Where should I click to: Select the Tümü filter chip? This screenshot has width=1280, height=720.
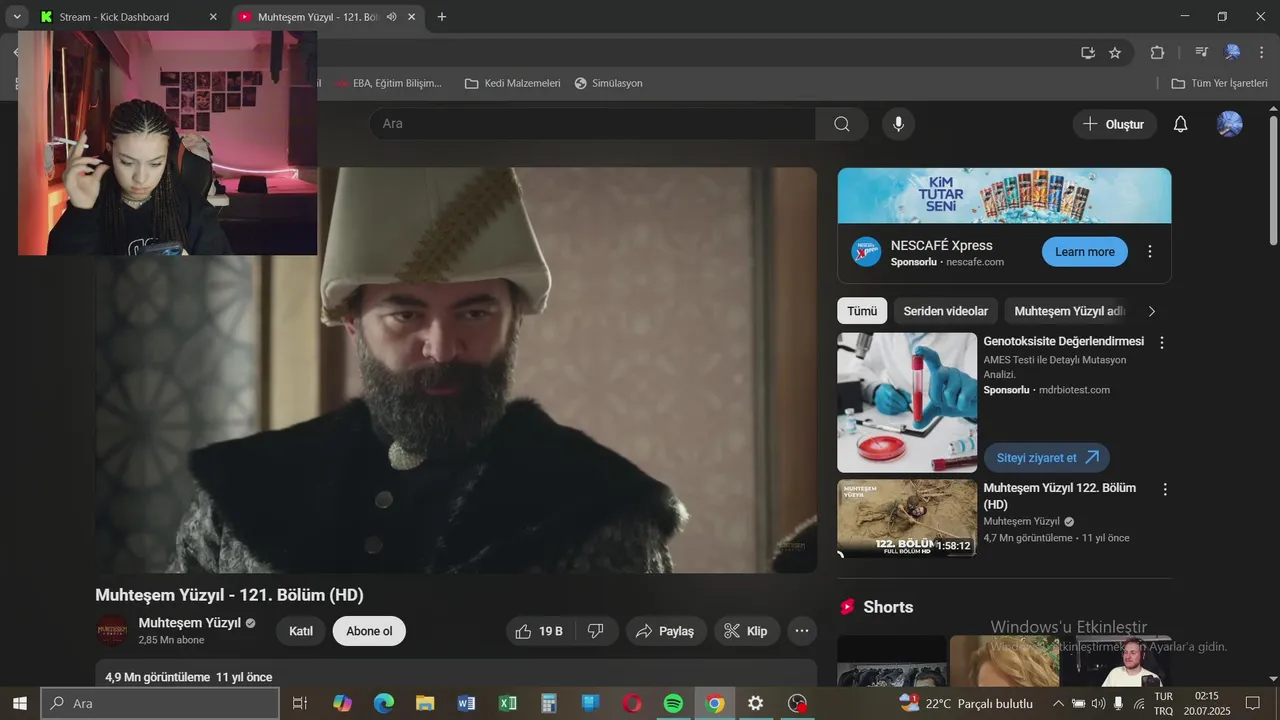pyautogui.click(x=862, y=311)
